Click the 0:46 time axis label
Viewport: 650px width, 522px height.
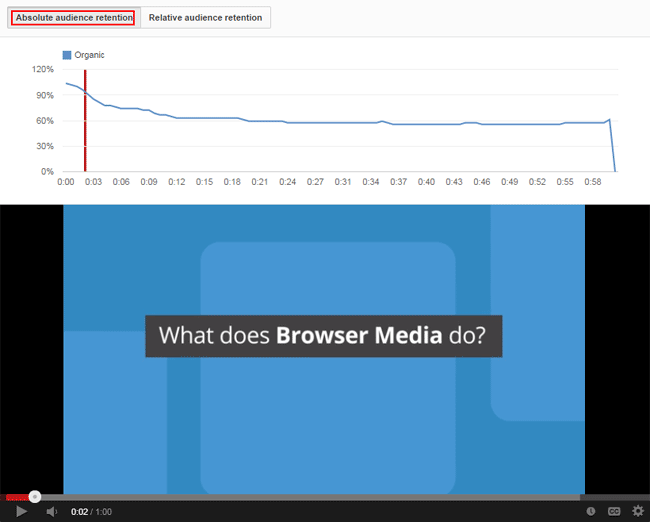point(482,182)
